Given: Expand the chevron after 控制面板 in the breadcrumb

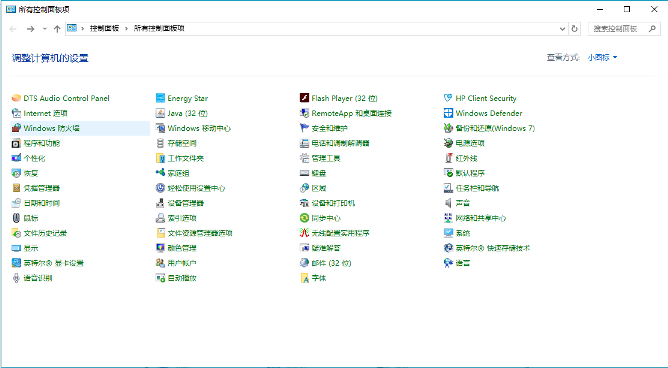Looking at the screenshot, I should coord(127,29).
